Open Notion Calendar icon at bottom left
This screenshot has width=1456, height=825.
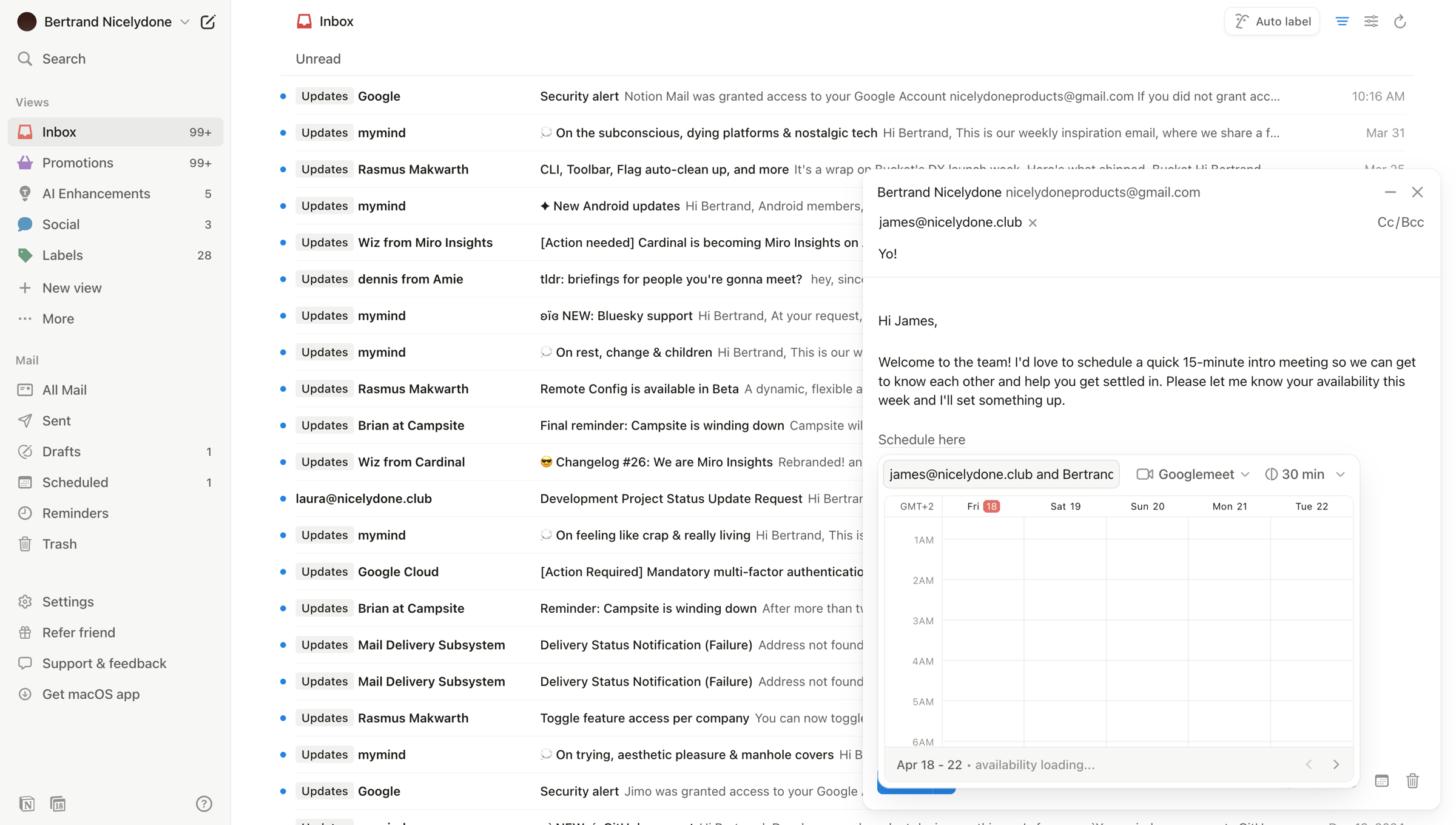58,804
